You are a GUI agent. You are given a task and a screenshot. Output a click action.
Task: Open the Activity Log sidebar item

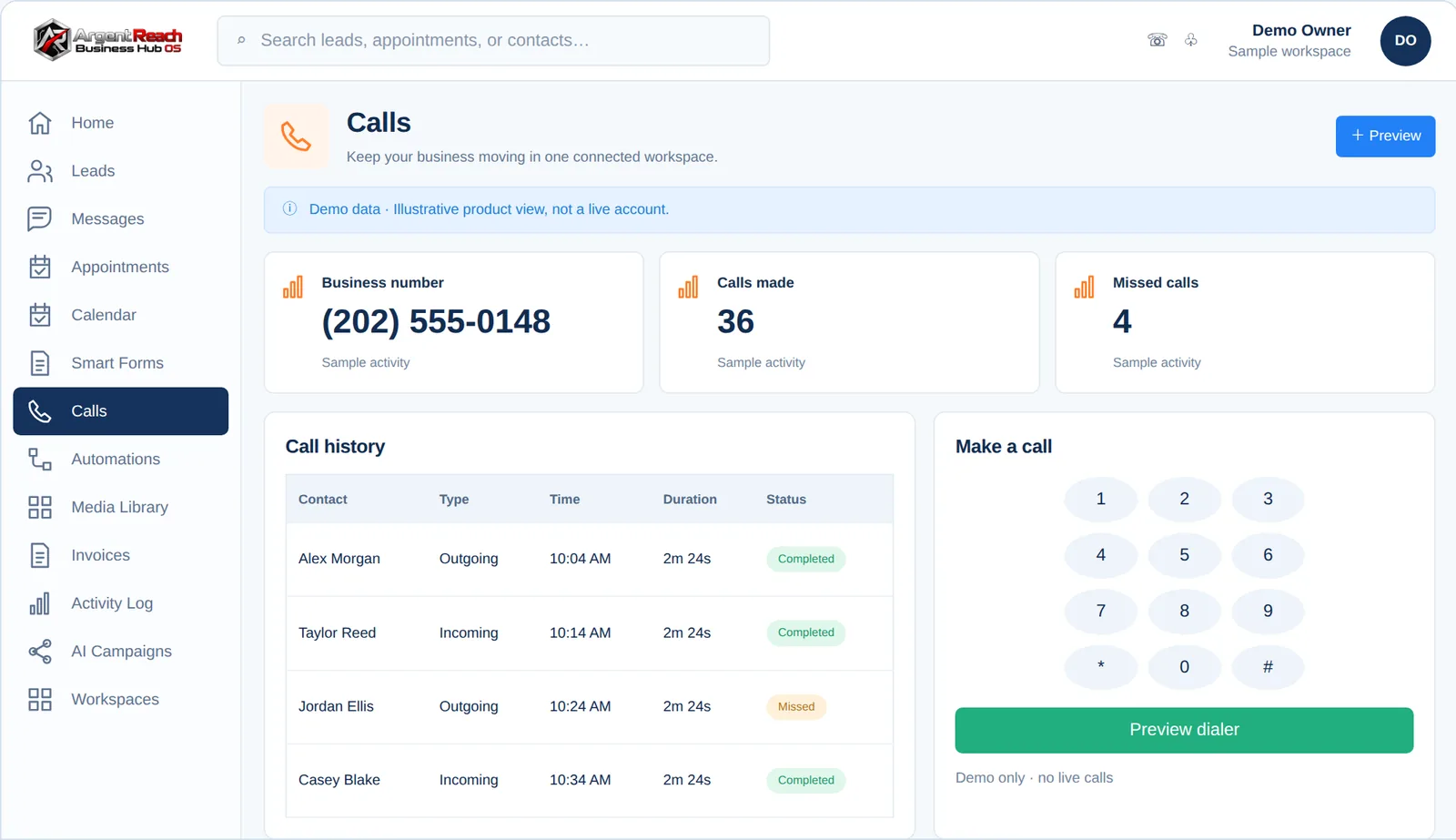point(120,603)
